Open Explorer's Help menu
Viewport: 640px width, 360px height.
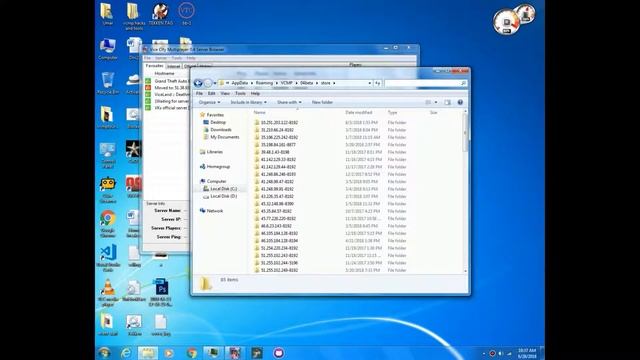click(255, 93)
